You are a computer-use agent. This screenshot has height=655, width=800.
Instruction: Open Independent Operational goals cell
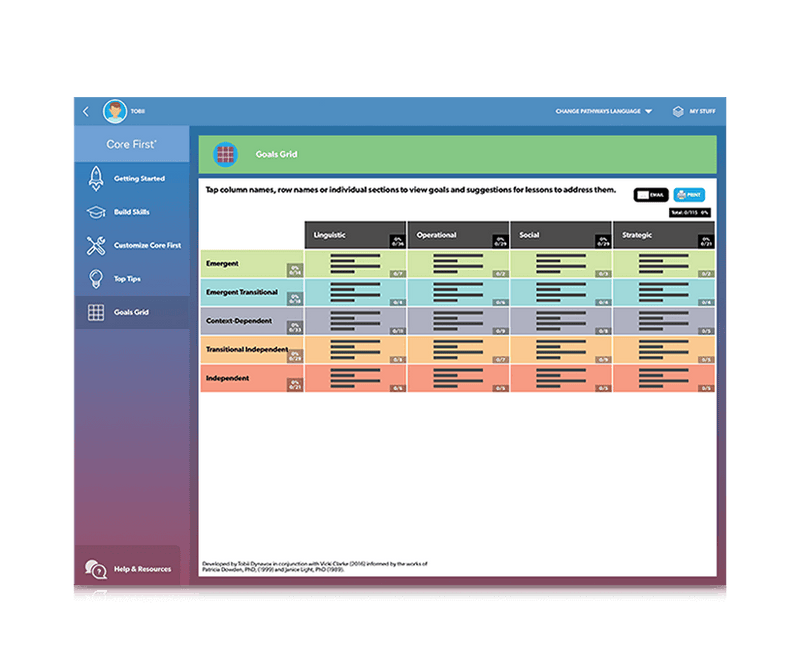pos(458,378)
